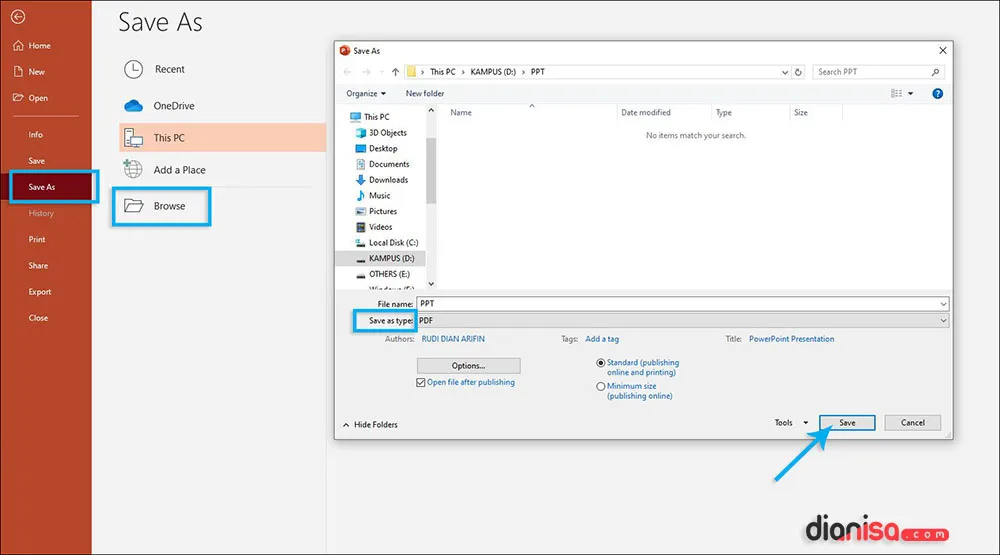Click the search magnifier icon
The image size is (1000, 555).
(935, 72)
